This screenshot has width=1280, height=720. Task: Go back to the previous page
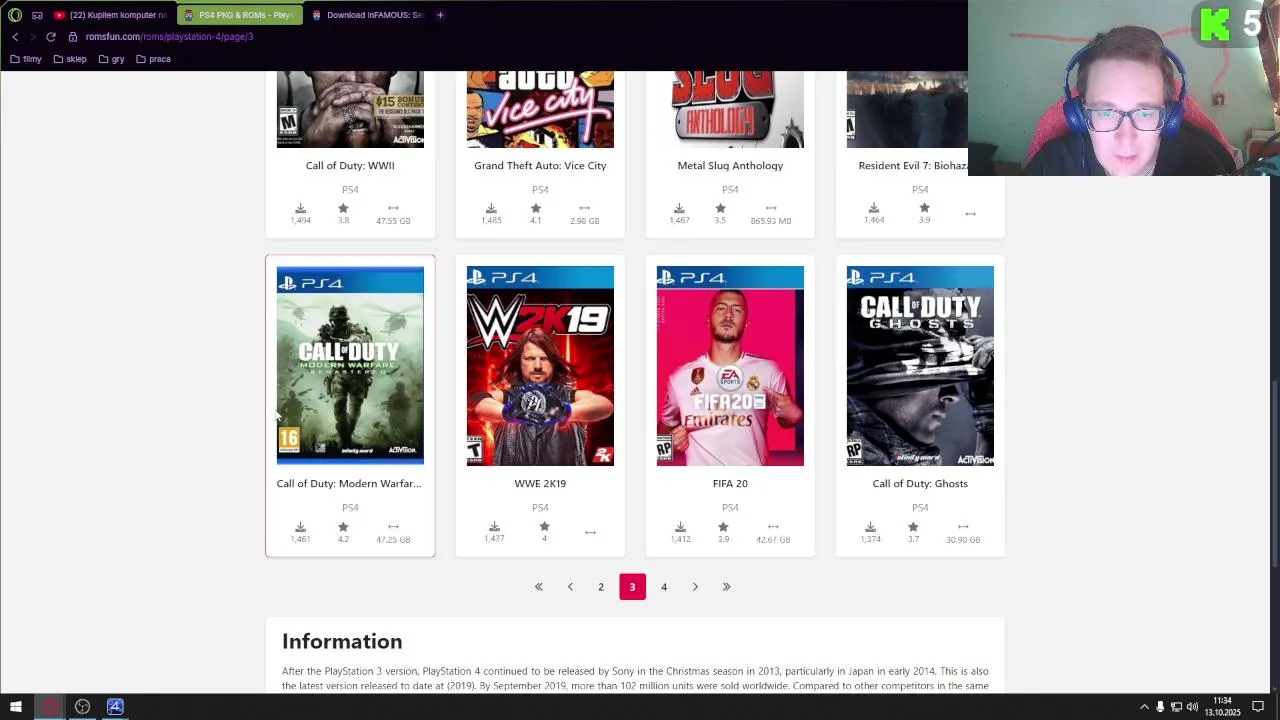click(15, 37)
